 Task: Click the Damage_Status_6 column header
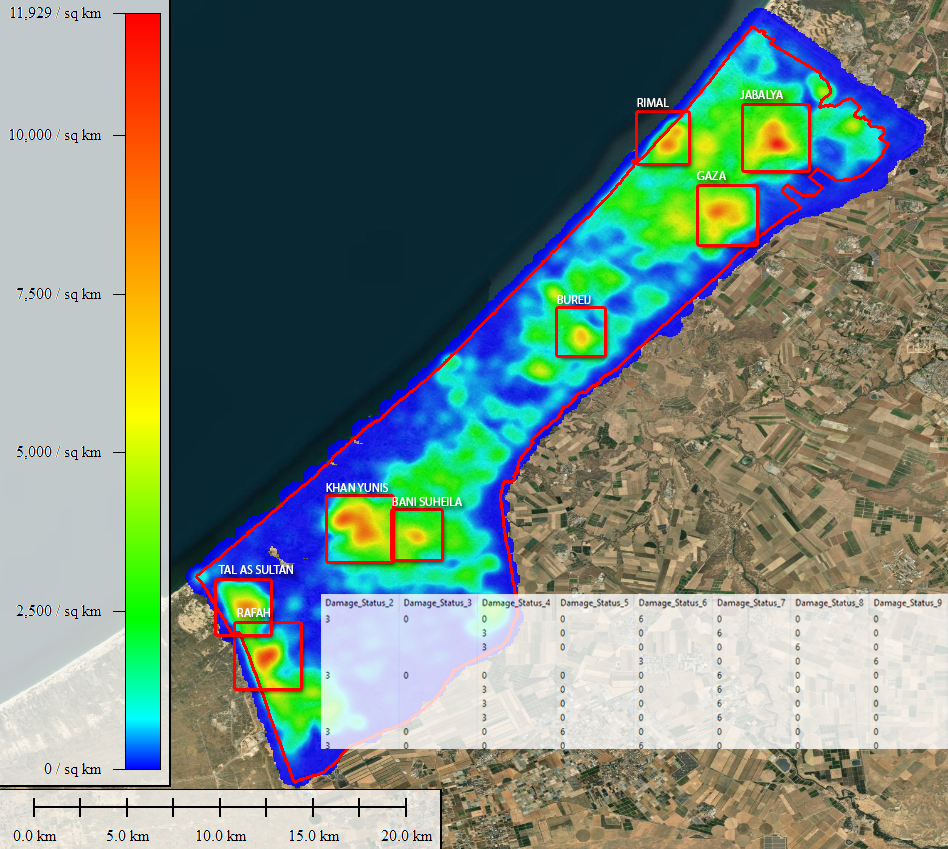(672, 603)
